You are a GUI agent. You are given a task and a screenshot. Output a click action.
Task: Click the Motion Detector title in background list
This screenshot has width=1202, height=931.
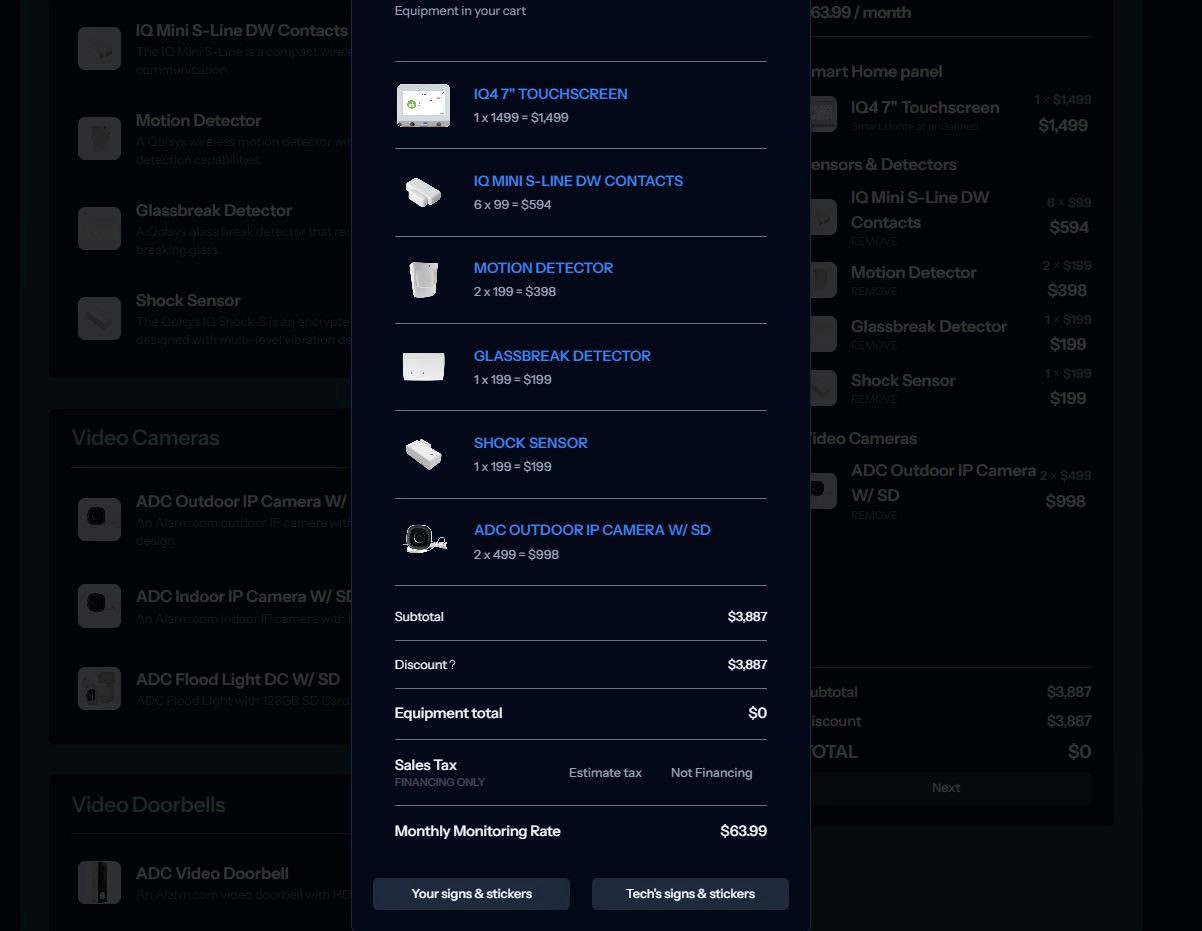pos(198,121)
